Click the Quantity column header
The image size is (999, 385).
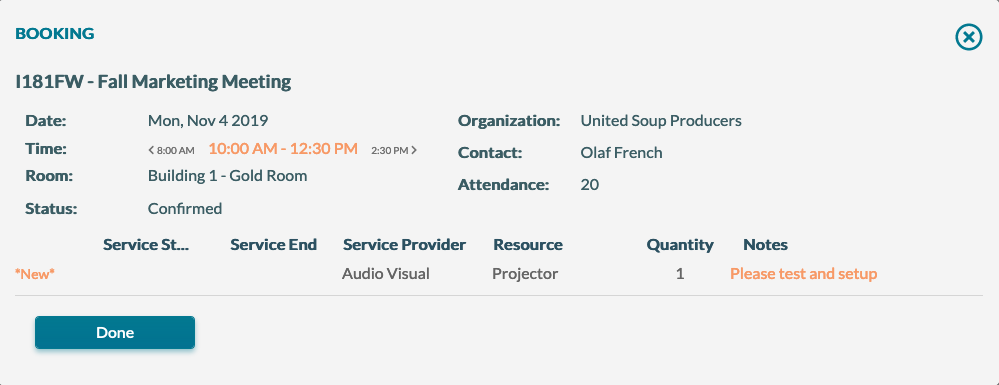680,245
